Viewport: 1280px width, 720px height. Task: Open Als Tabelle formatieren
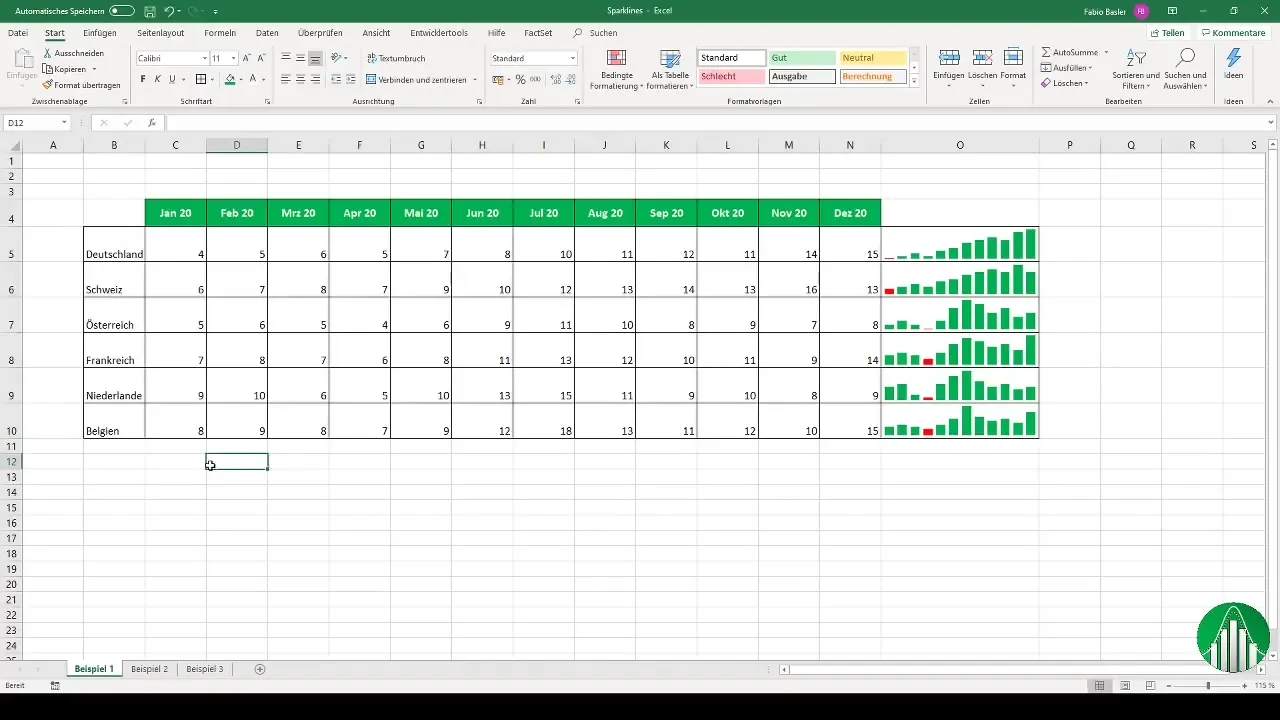(x=670, y=69)
